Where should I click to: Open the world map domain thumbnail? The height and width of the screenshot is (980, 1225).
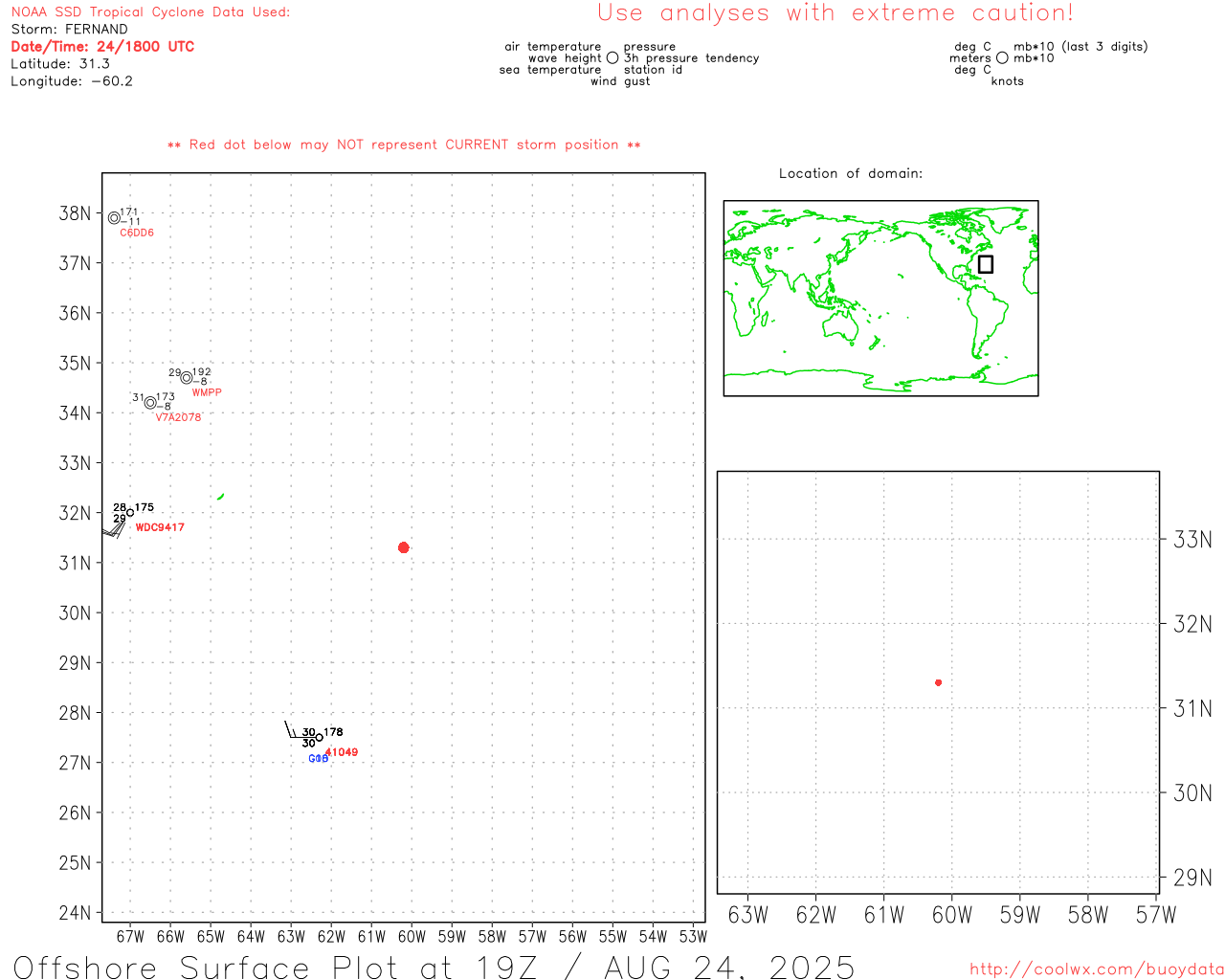click(x=880, y=298)
